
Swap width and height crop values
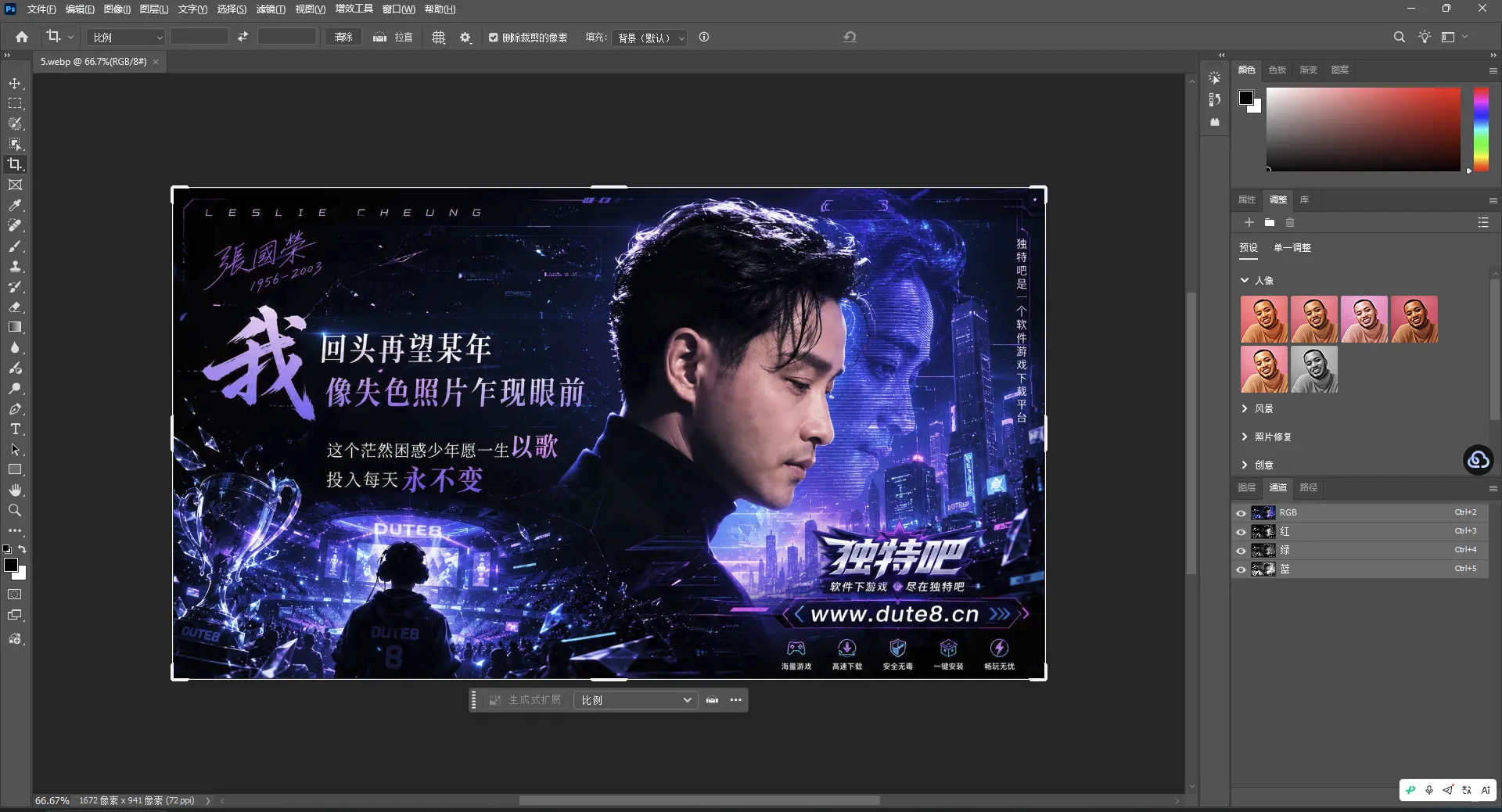(x=243, y=37)
